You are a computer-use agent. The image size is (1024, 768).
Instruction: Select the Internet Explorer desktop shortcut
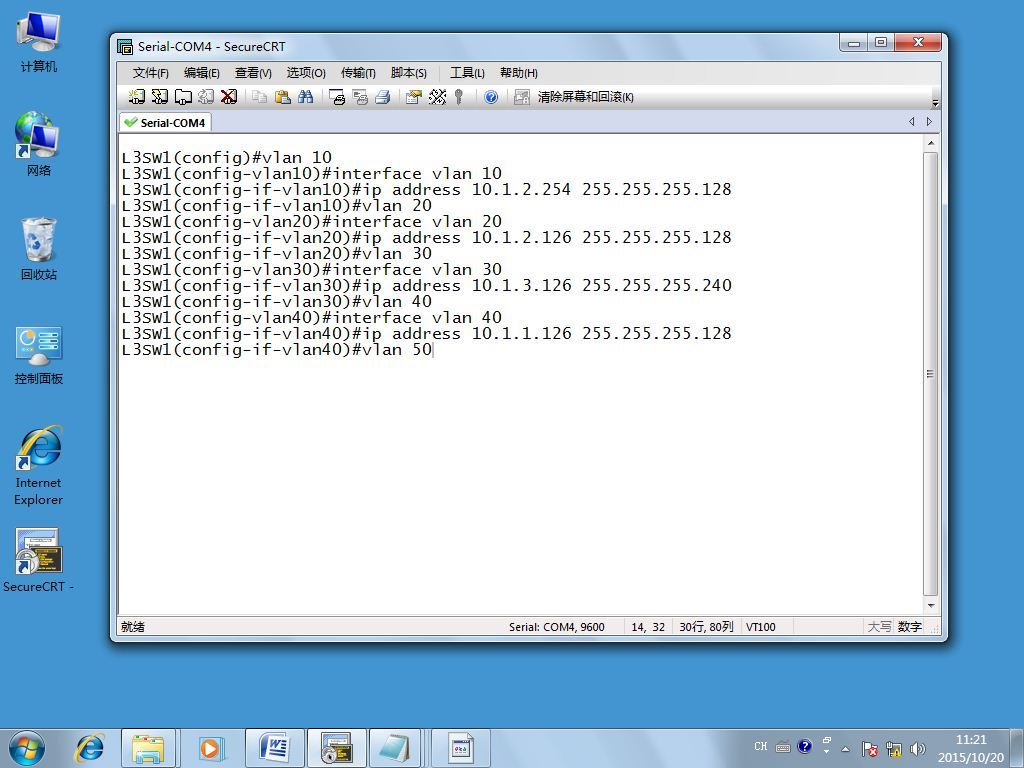[39, 466]
